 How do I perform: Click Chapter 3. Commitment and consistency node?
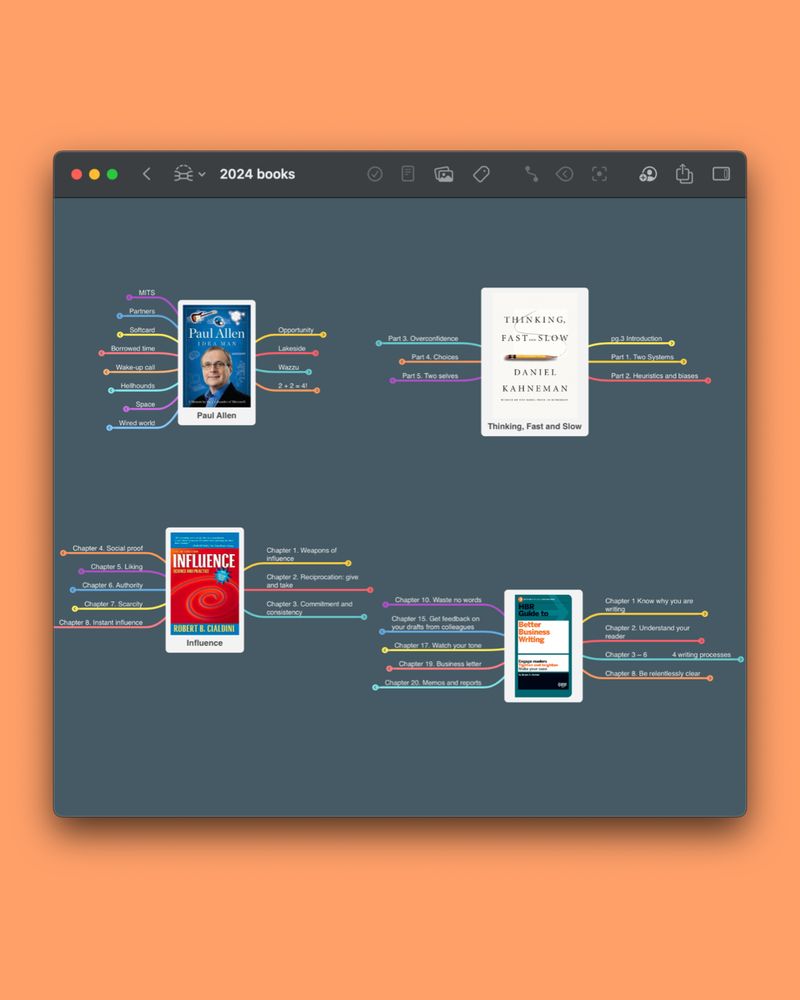pyautogui.click(x=309, y=608)
